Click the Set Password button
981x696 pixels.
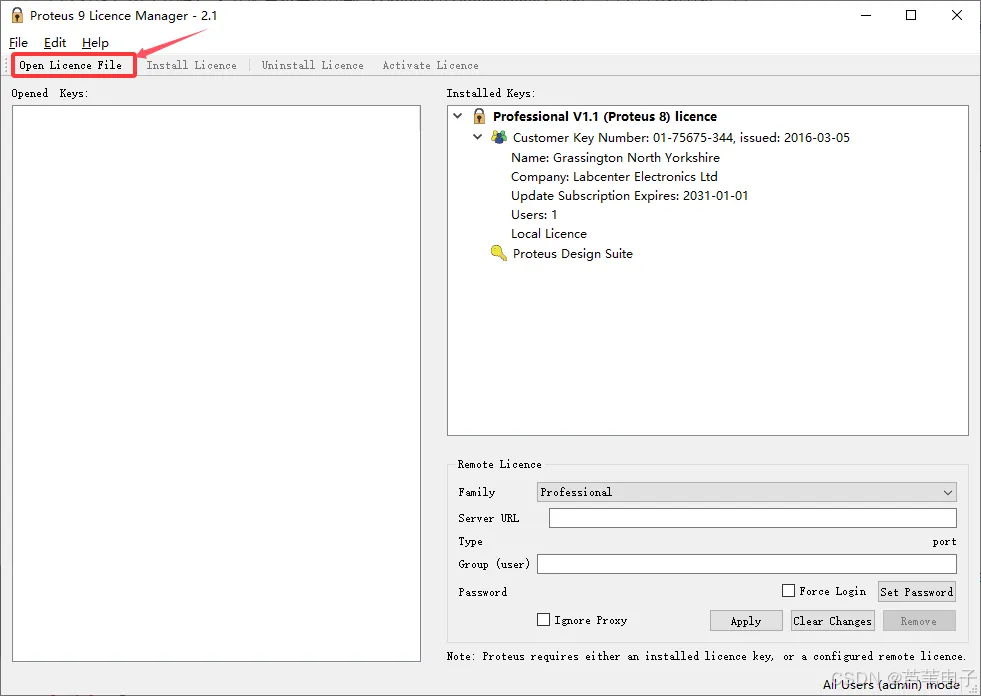[x=917, y=591]
